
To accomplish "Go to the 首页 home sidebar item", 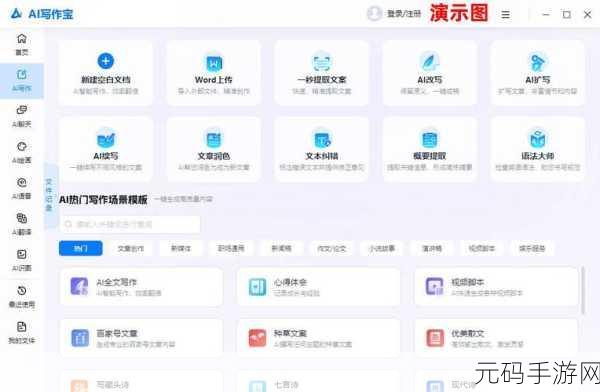I will pos(22,44).
